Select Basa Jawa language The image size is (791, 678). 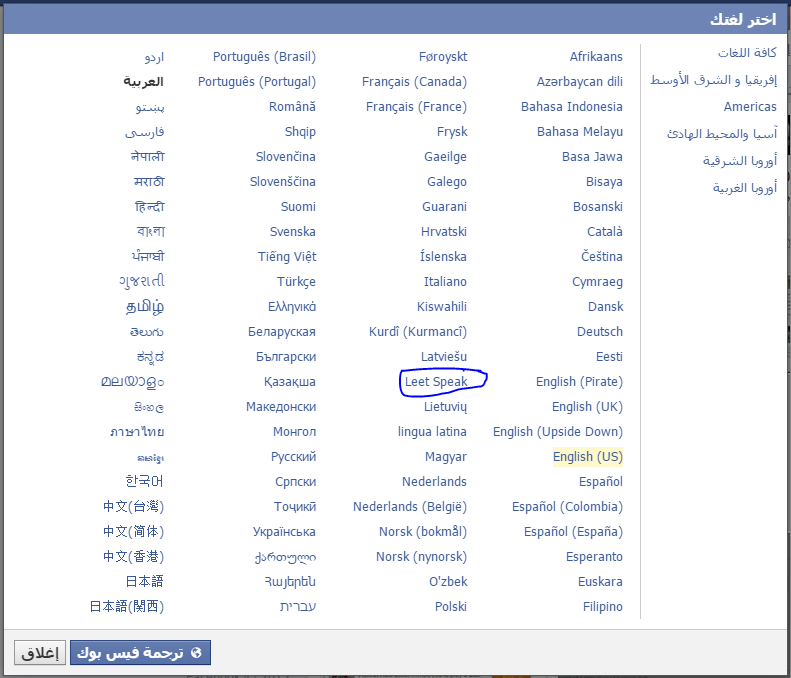592,156
